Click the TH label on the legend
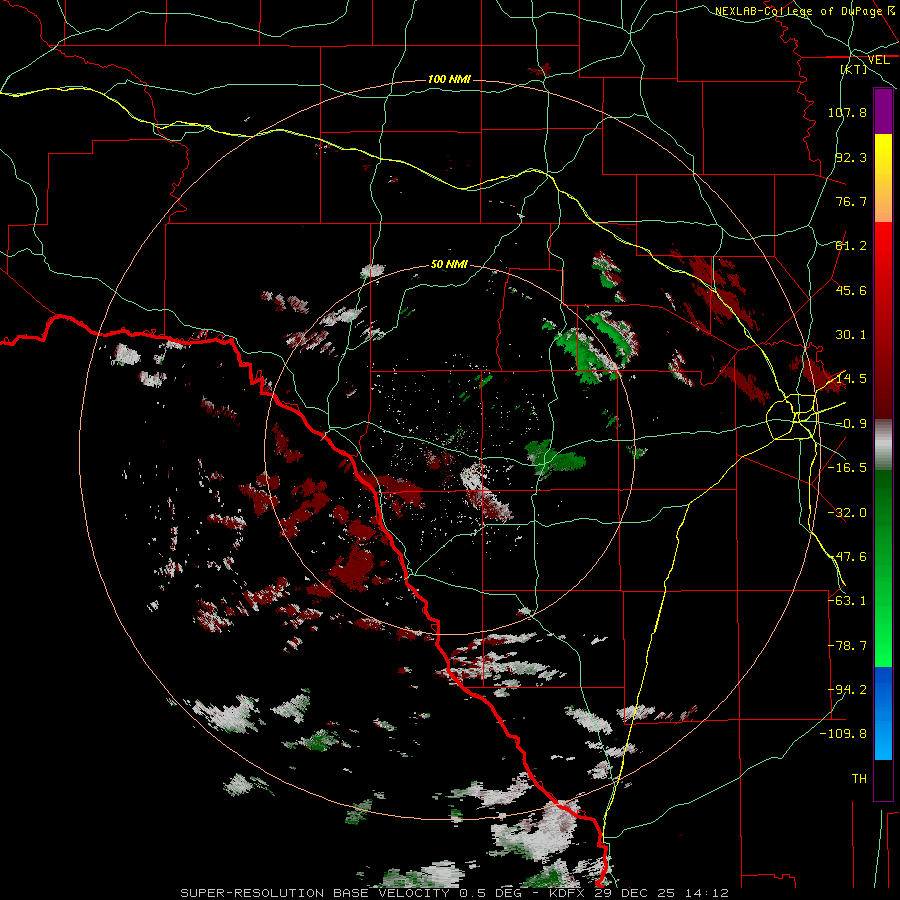This screenshot has width=900, height=900. pyautogui.click(x=859, y=779)
